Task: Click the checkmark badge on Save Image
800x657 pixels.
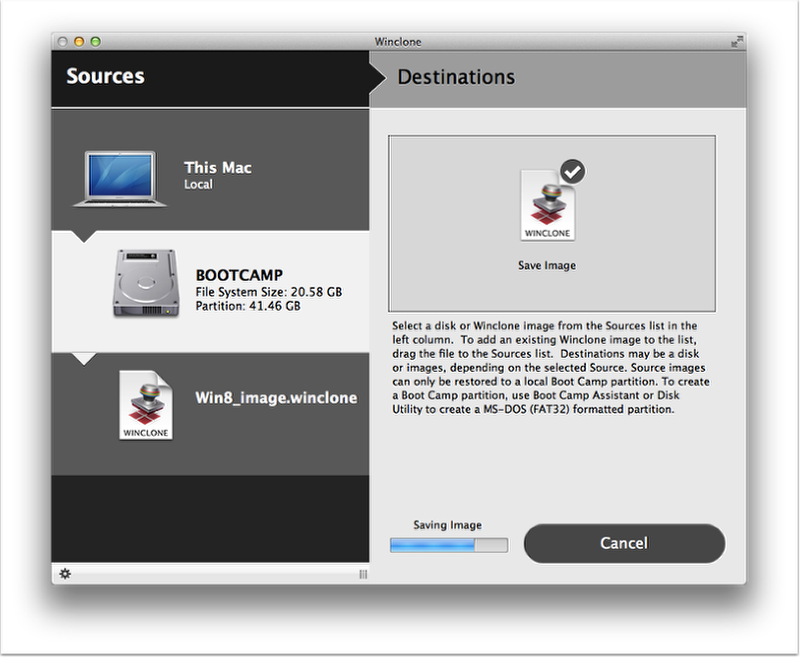Action: pos(572,171)
